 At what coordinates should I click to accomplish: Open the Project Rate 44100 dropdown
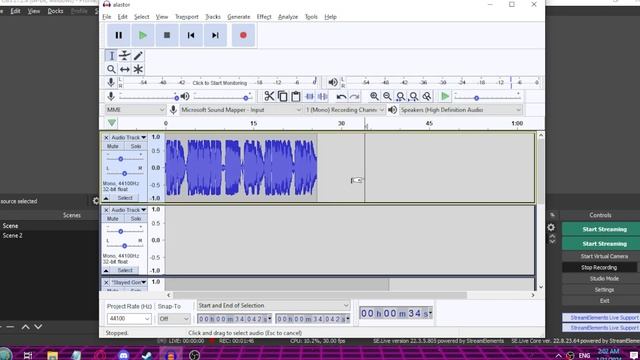coord(129,319)
